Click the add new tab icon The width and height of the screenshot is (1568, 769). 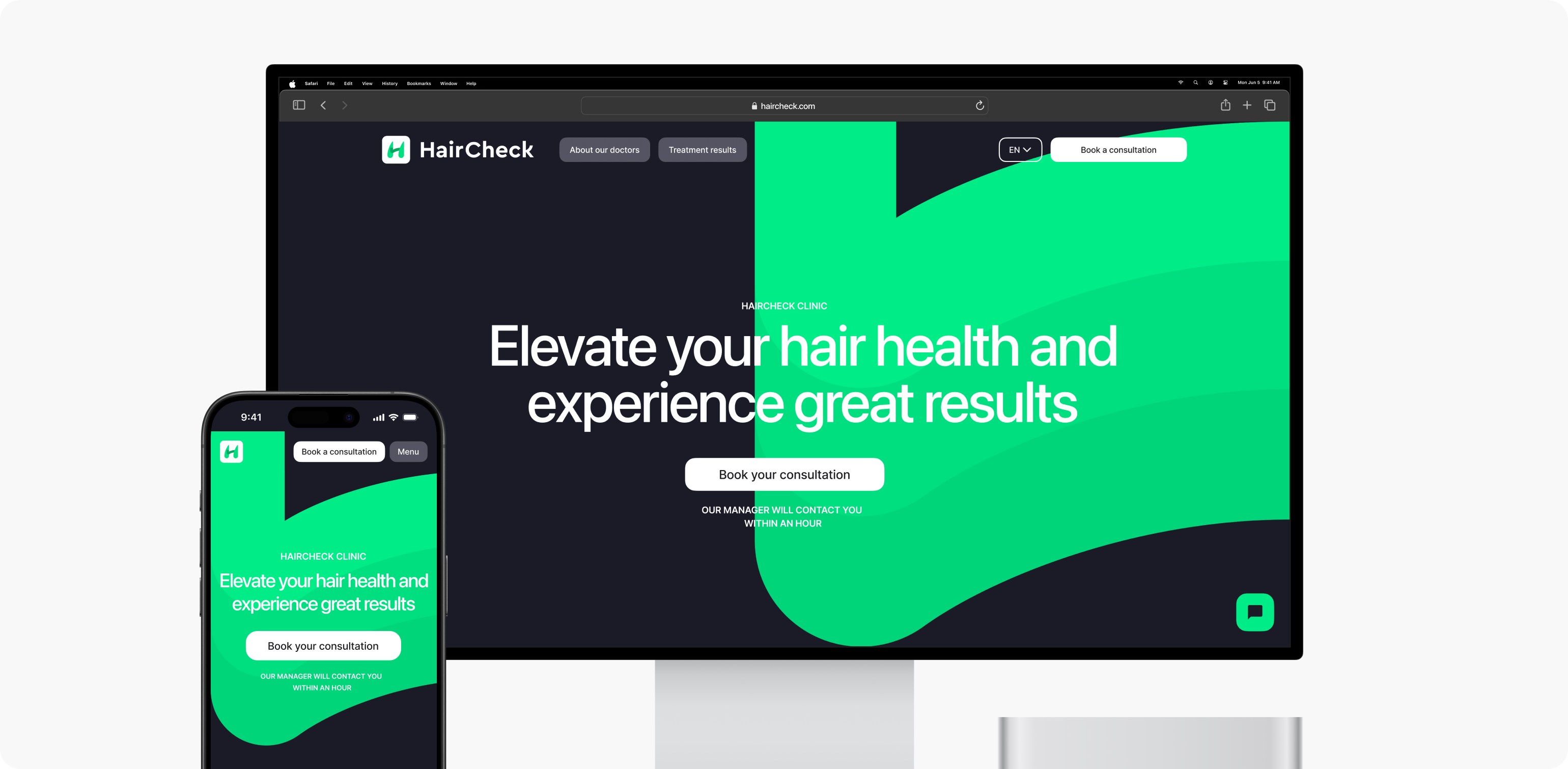pos(1247,105)
